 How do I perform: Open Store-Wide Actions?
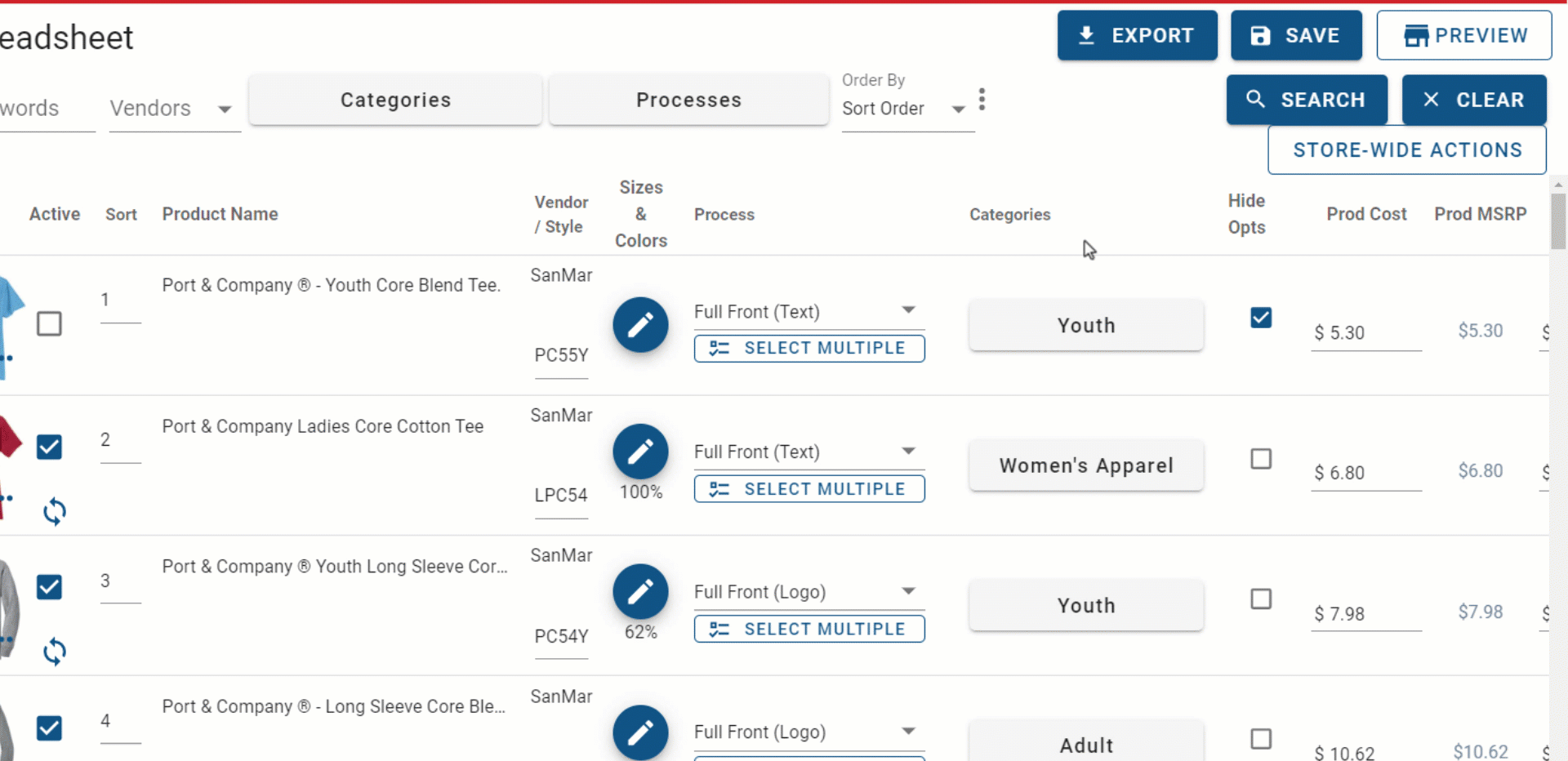coord(1407,150)
